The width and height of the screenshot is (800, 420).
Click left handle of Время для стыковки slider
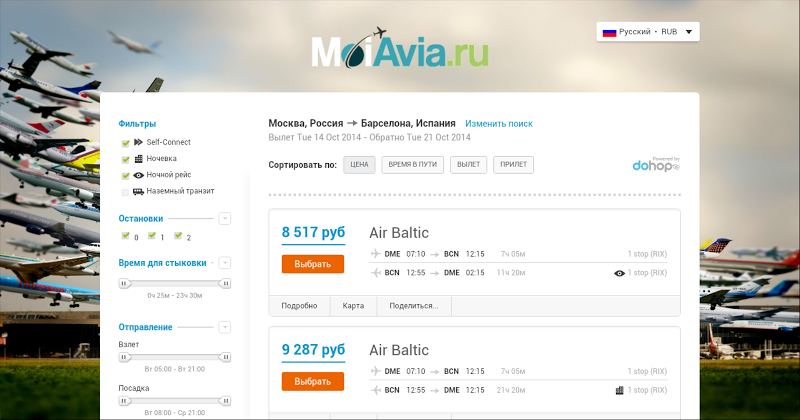click(x=125, y=283)
